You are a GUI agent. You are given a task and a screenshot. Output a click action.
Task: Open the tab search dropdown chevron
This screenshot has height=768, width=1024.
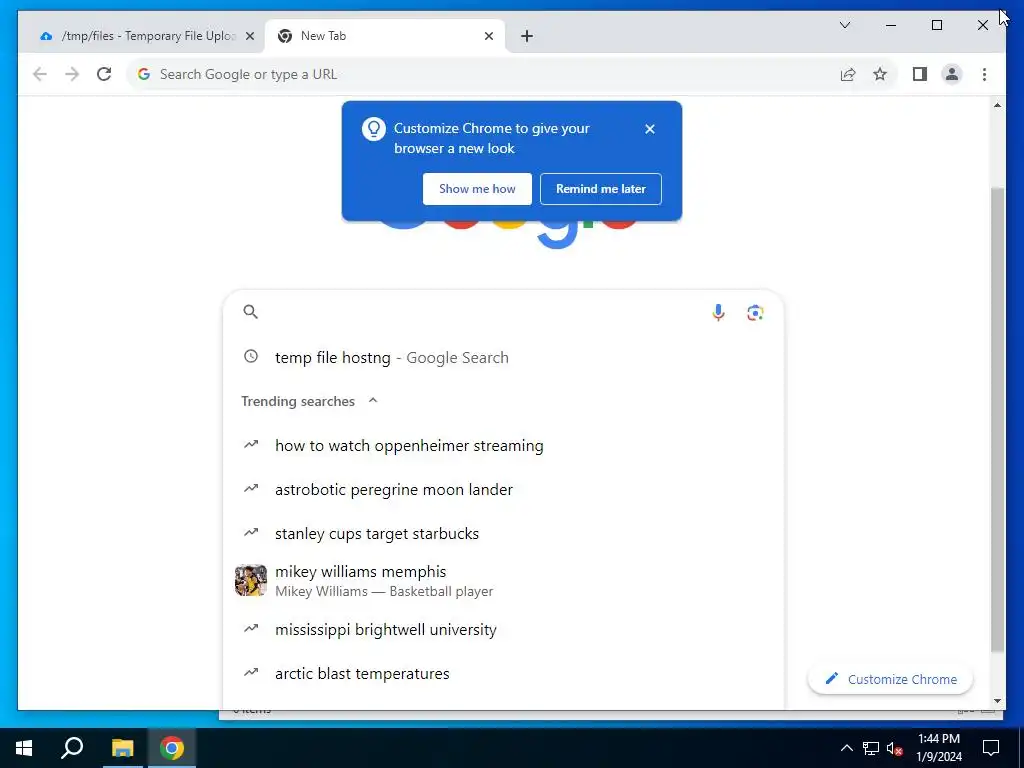coord(844,25)
